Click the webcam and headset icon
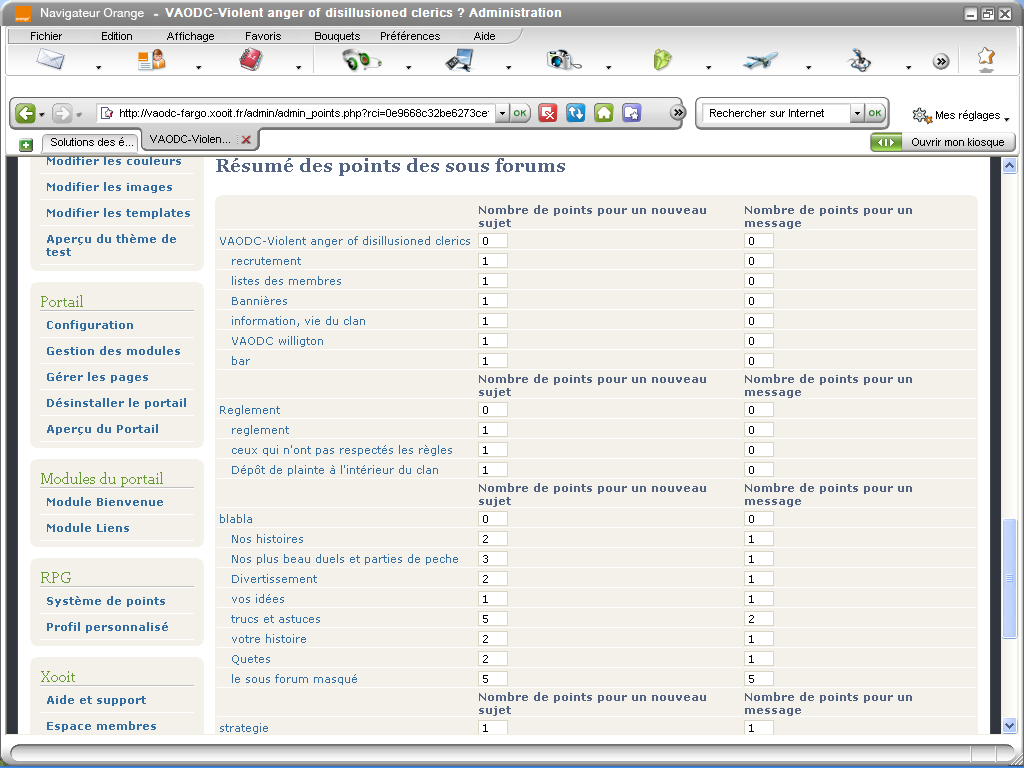 coord(361,60)
